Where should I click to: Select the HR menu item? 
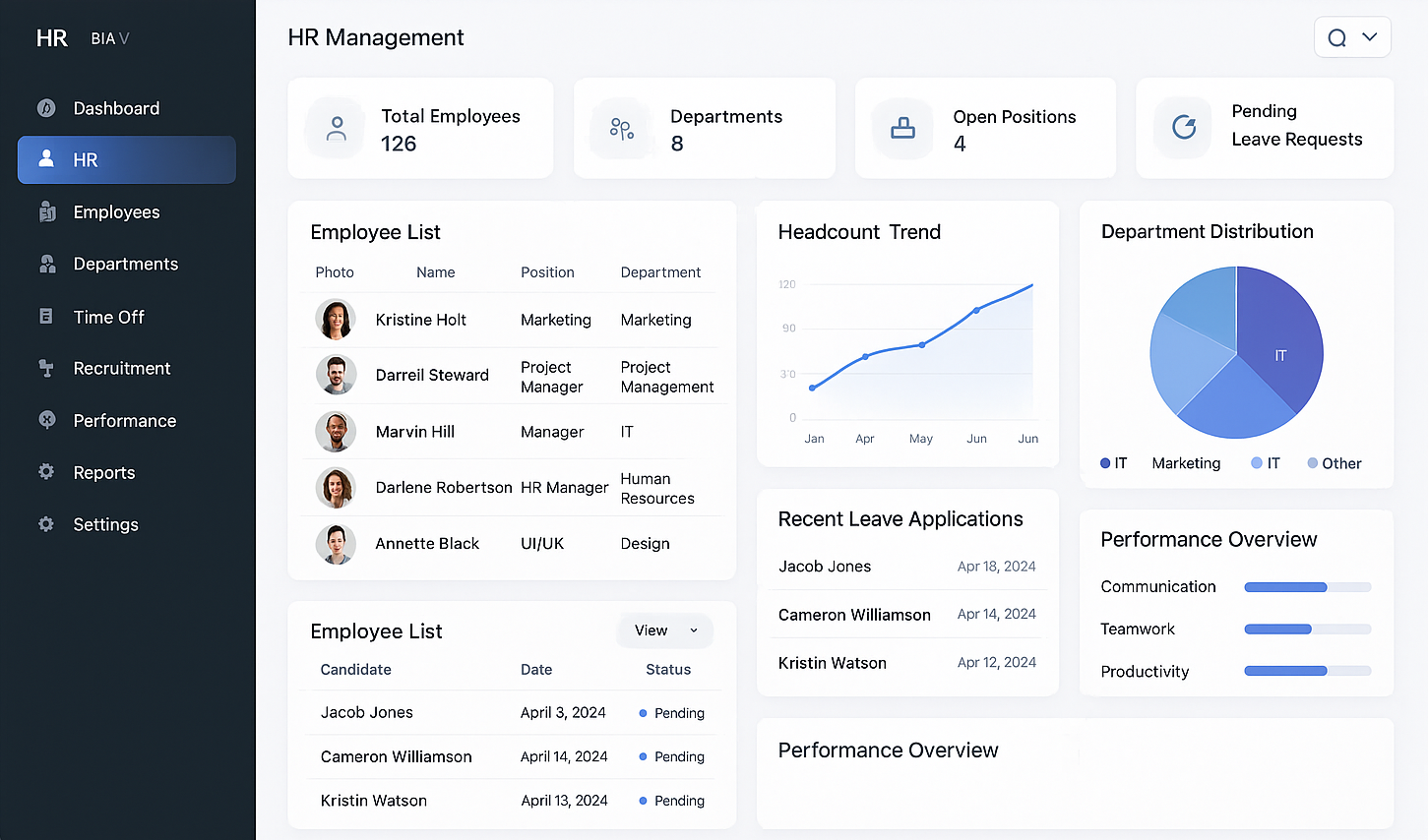coord(127,159)
